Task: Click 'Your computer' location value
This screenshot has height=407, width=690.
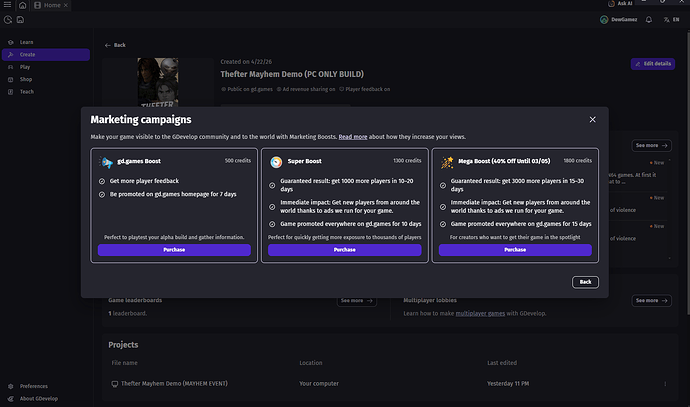Action: coord(319,384)
